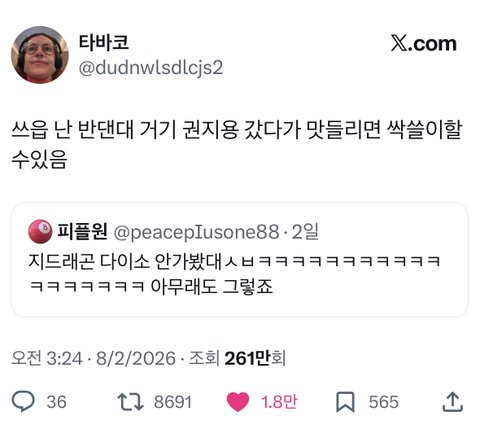The height and width of the screenshot is (438, 480).
Task: Open the quoted tweet text about 지드래곤 다이소
Action: [234, 274]
